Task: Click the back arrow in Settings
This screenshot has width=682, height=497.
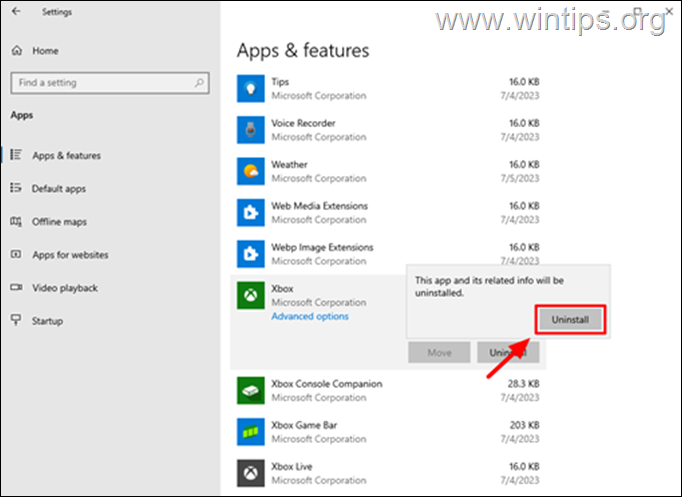Action: [x=16, y=12]
